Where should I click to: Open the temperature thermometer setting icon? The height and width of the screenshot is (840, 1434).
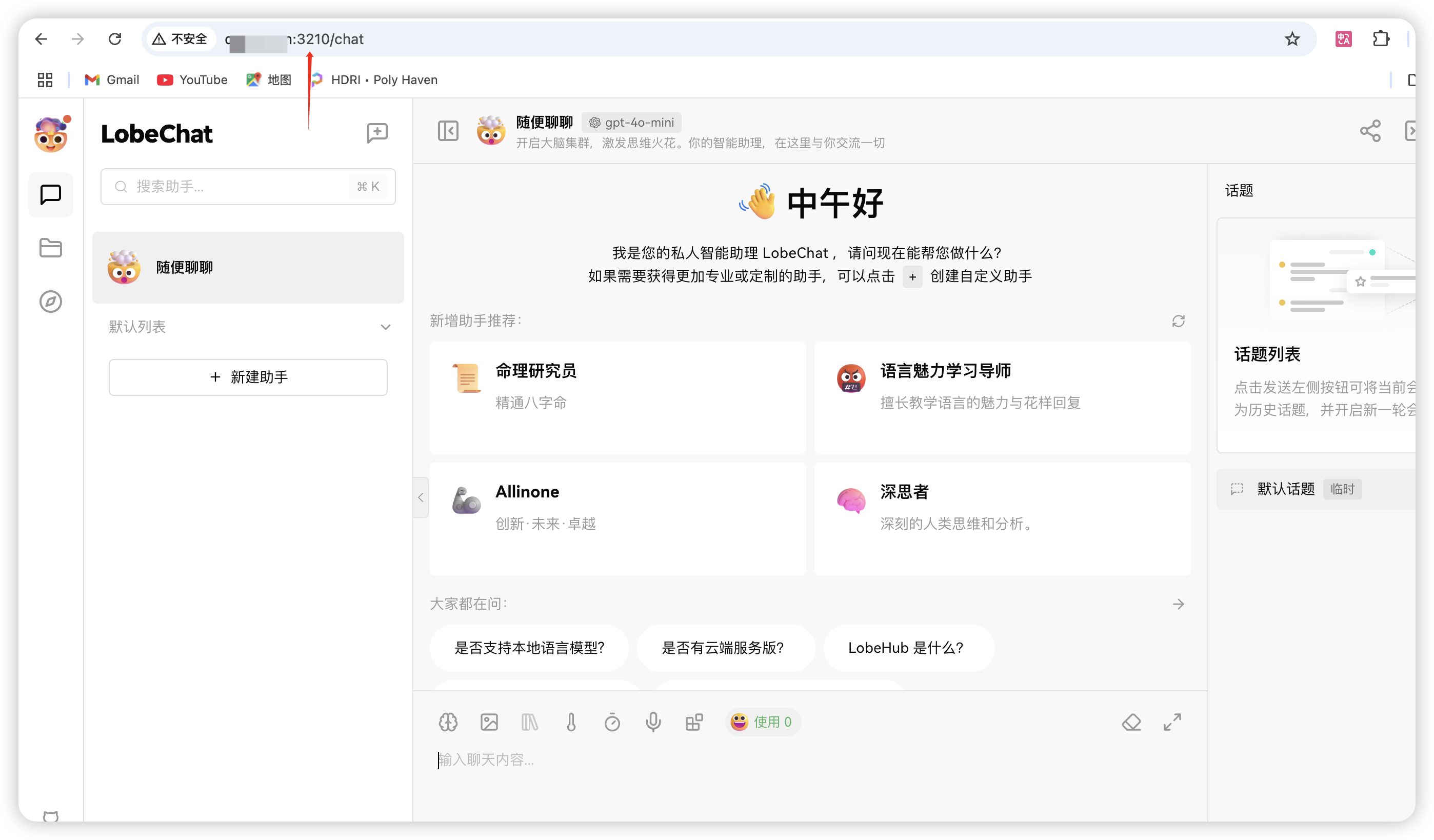pyautogui.click(x=571, y=723)
